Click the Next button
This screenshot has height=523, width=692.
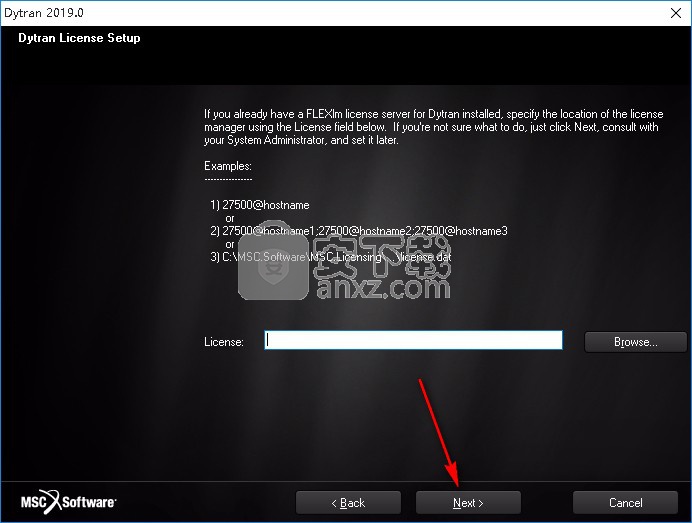[x=468, y=502]
